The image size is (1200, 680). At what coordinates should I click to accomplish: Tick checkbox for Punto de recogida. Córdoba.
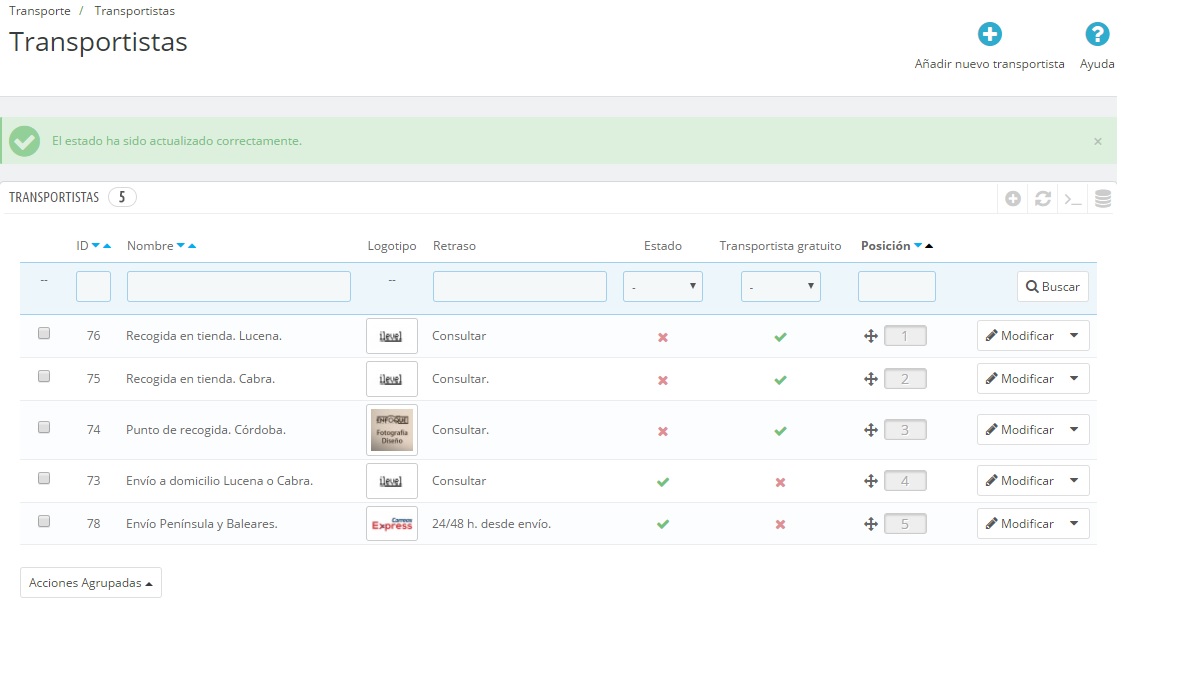tap(44, 427)
